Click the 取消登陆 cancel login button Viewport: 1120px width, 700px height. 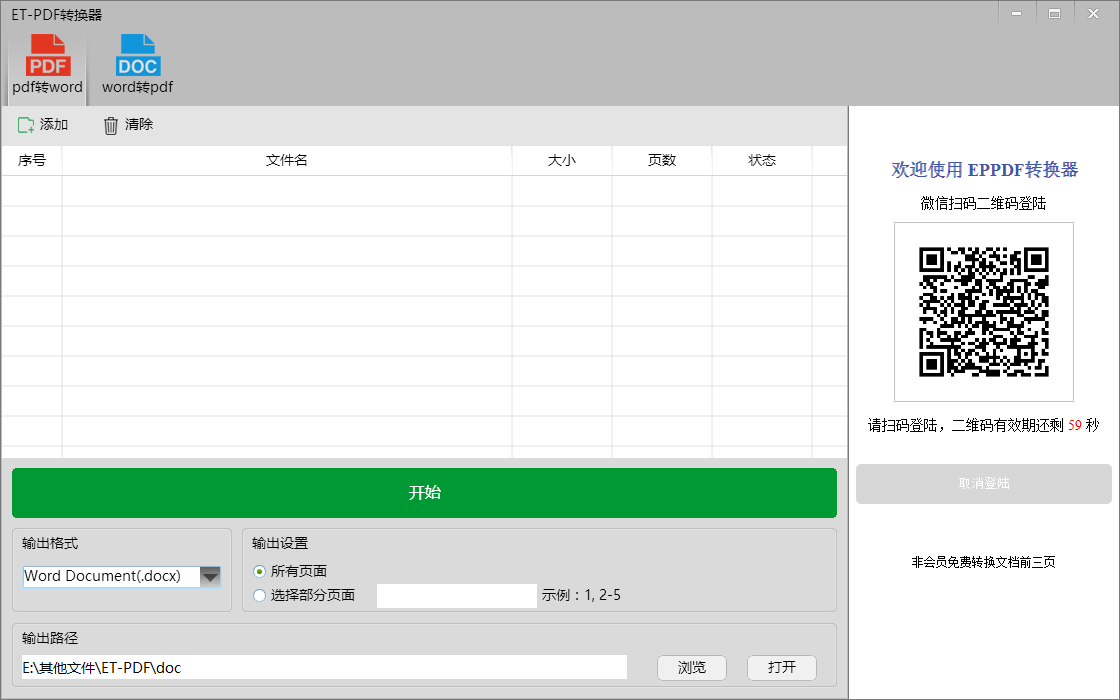click(984, 484)
